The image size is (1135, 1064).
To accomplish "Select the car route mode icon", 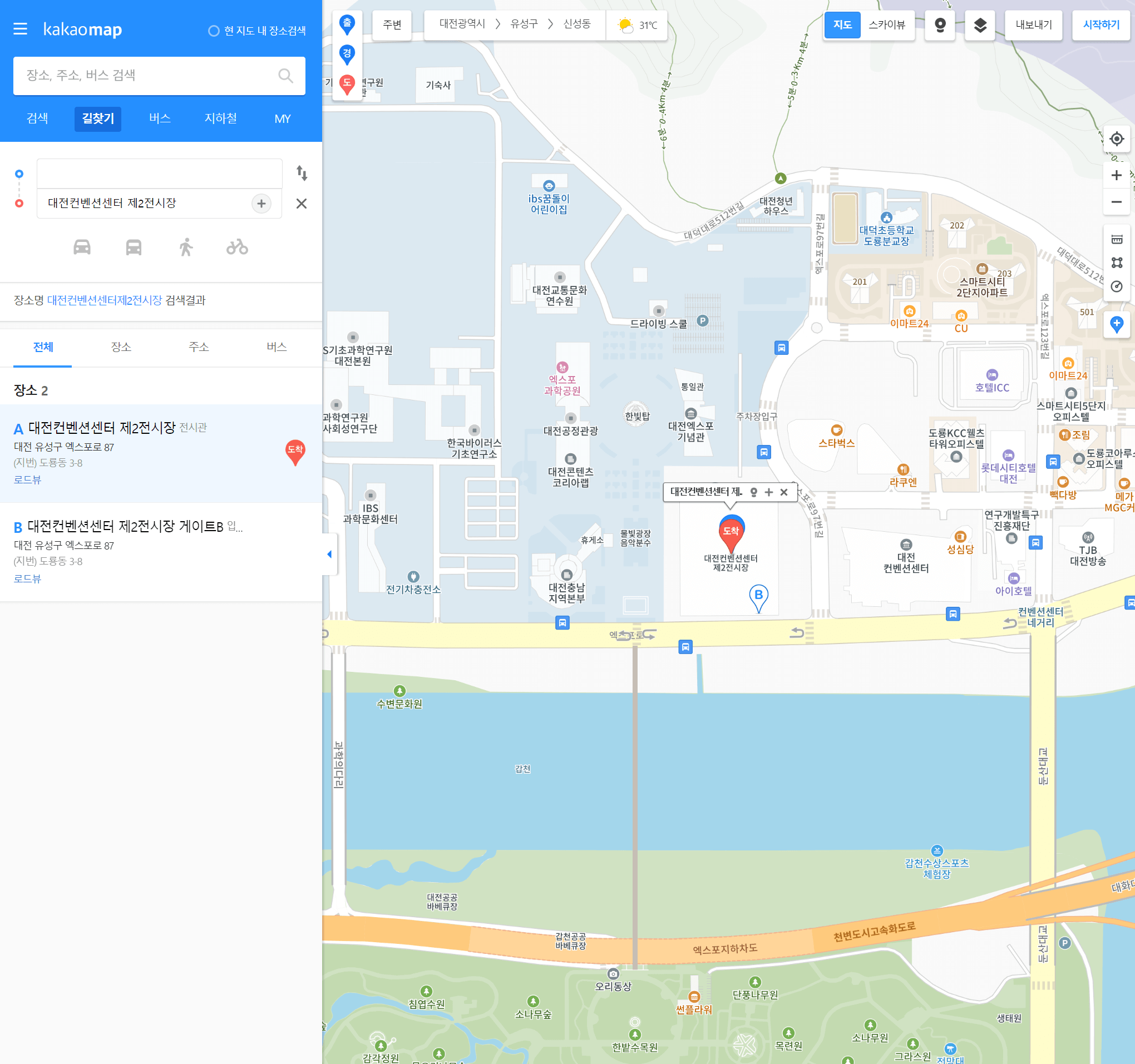I will [82, 247].
